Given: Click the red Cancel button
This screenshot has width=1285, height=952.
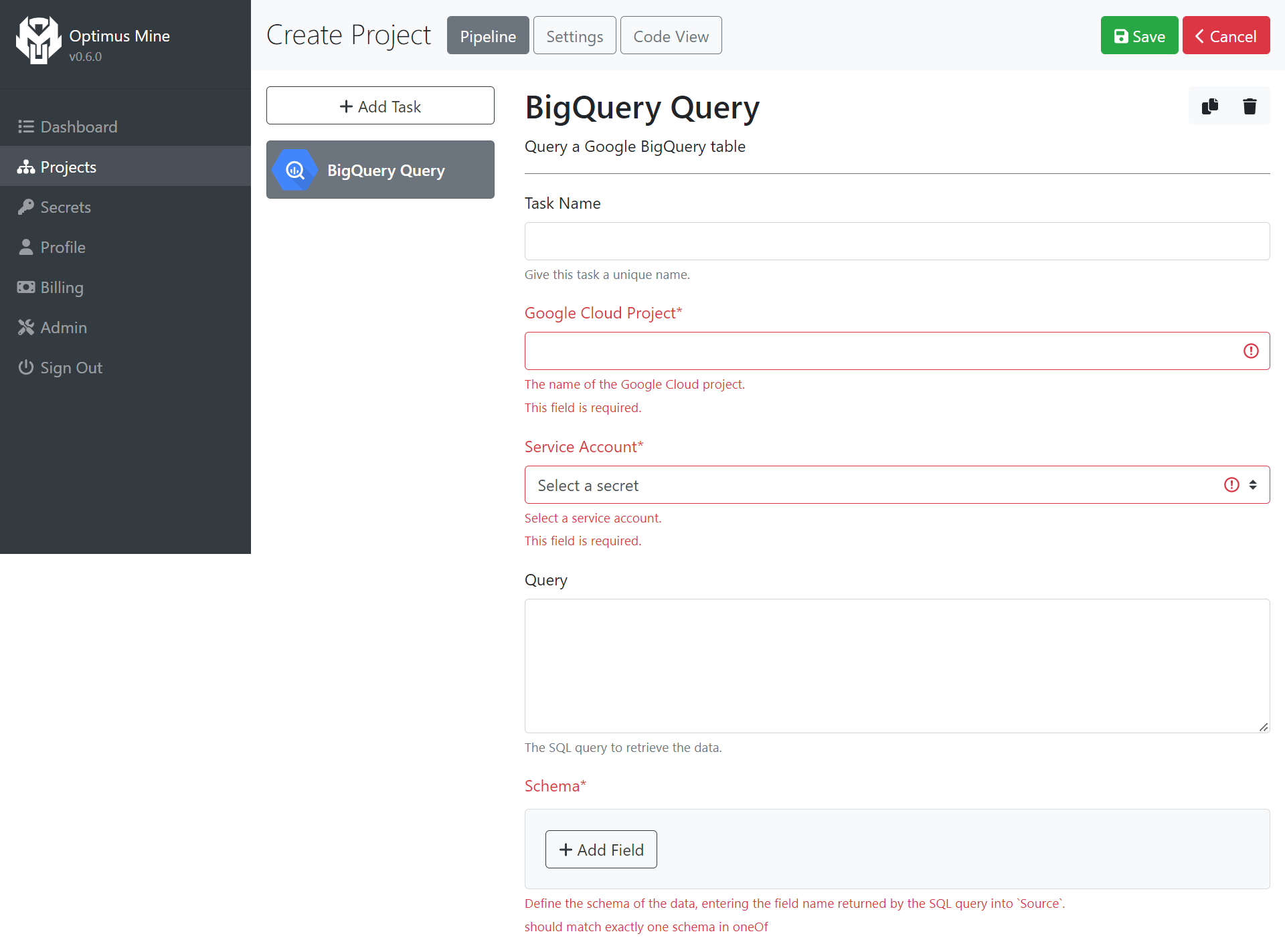Looking at the screenshot, I should coord(1225,36).
